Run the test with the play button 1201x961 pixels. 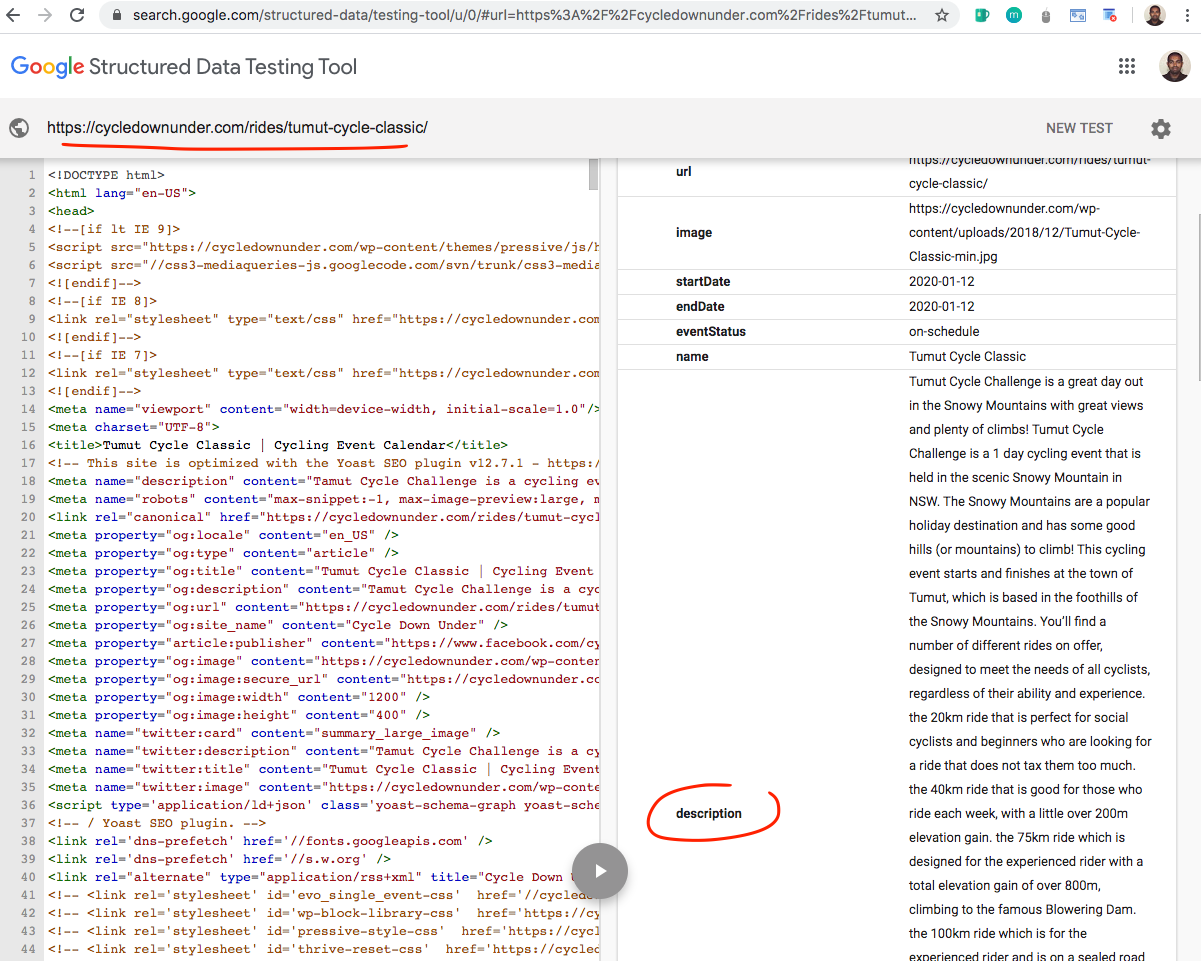(600, 870)
